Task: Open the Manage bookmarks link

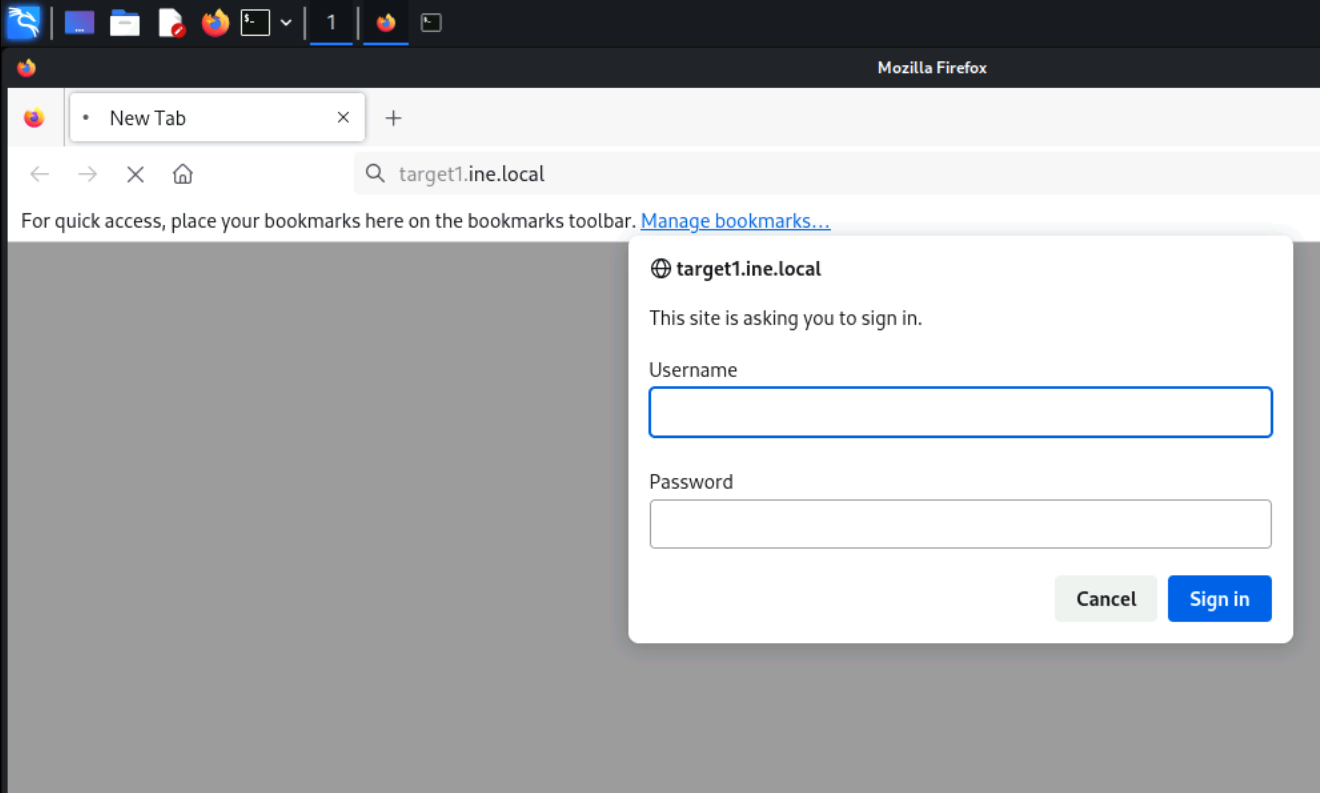Action: click(x=735, y=221)
